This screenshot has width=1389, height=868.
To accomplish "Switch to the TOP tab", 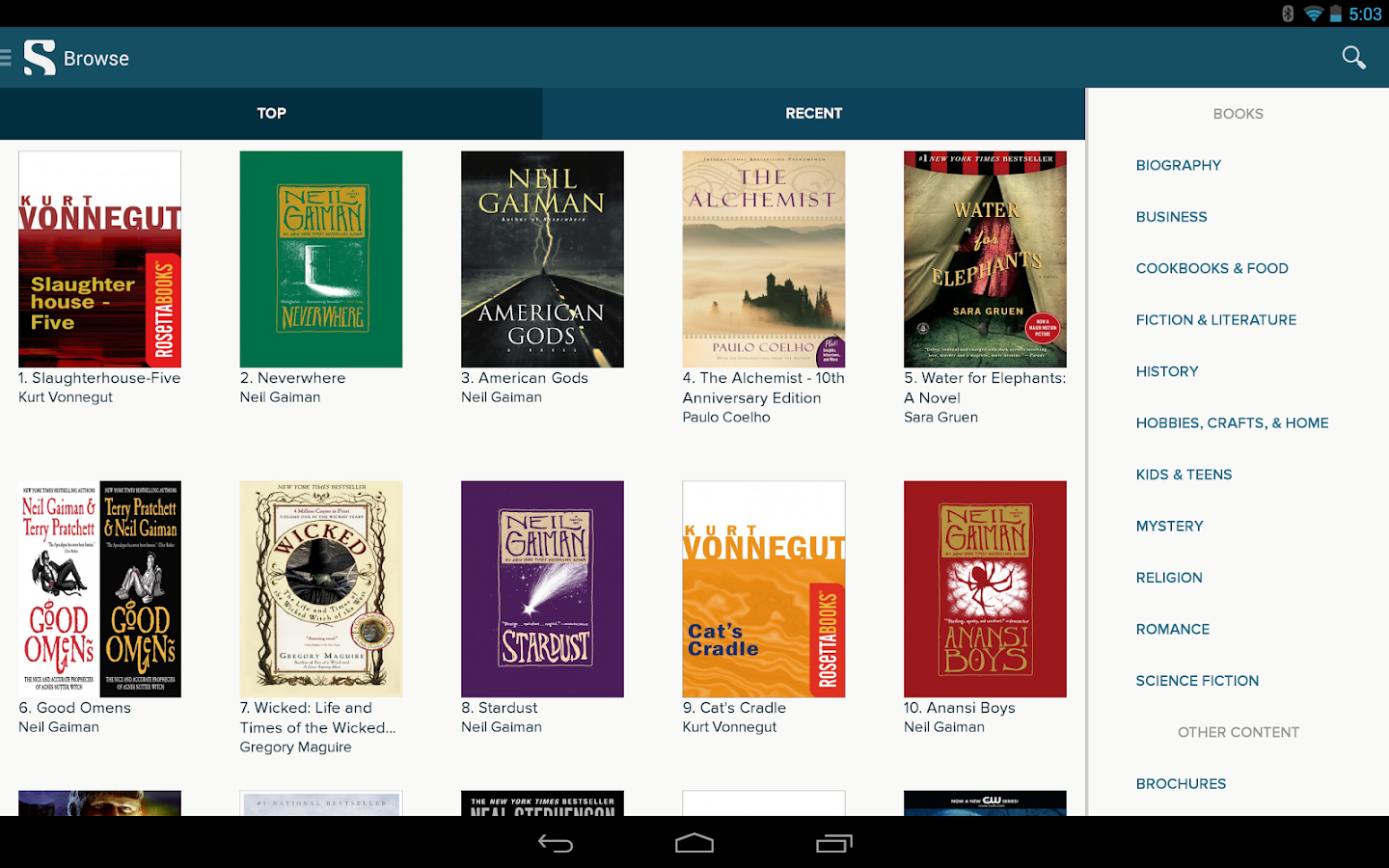I will [x=271, y=114].
